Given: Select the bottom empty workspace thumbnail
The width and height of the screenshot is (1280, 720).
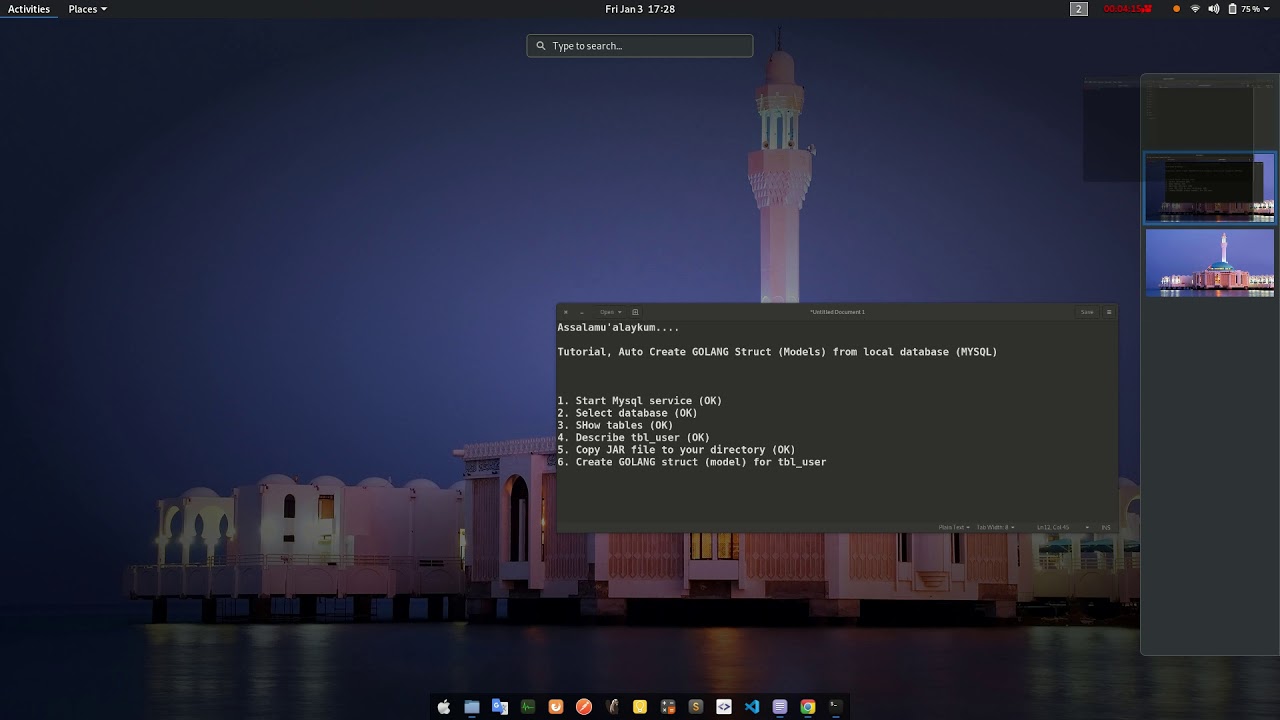Looking at the screenshot, I should pyautogui.click(x=1210, y=262).
